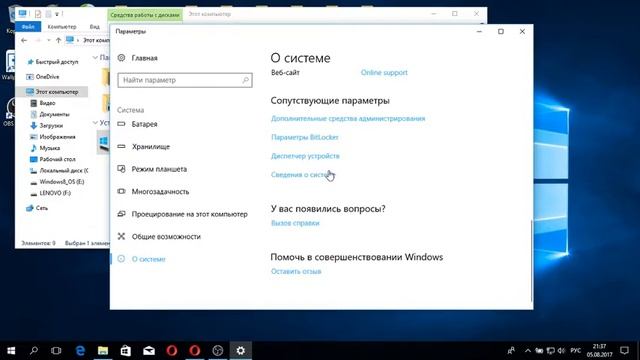Open taskbar search magnifier

pos(34,351)
